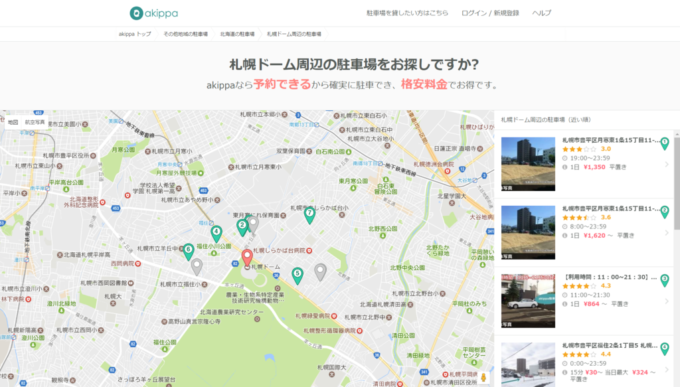680x387 pixels.
Task: Click the 8:00〜23:59 hours text
Action: point(588,226)
